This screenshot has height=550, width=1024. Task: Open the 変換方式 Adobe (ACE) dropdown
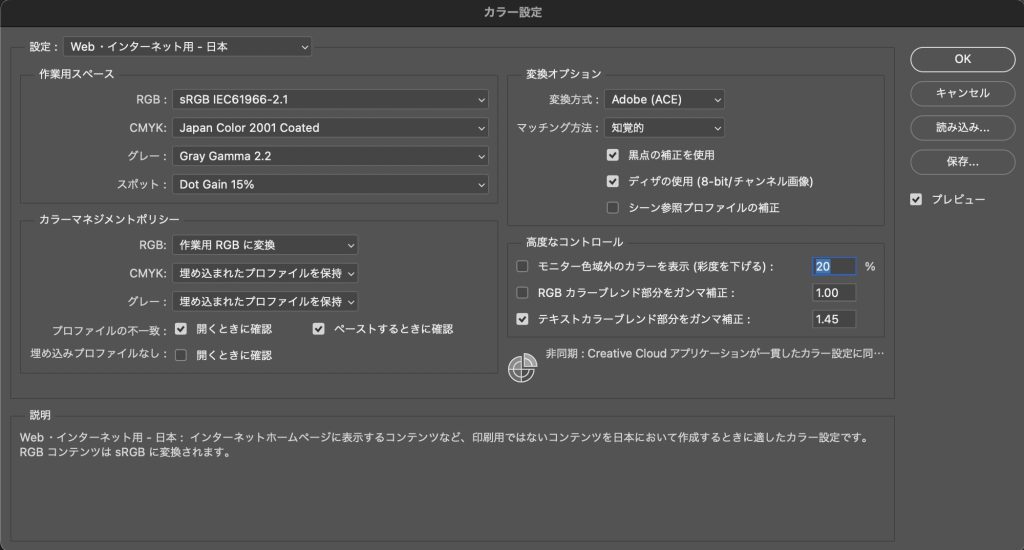pos(664,99)
